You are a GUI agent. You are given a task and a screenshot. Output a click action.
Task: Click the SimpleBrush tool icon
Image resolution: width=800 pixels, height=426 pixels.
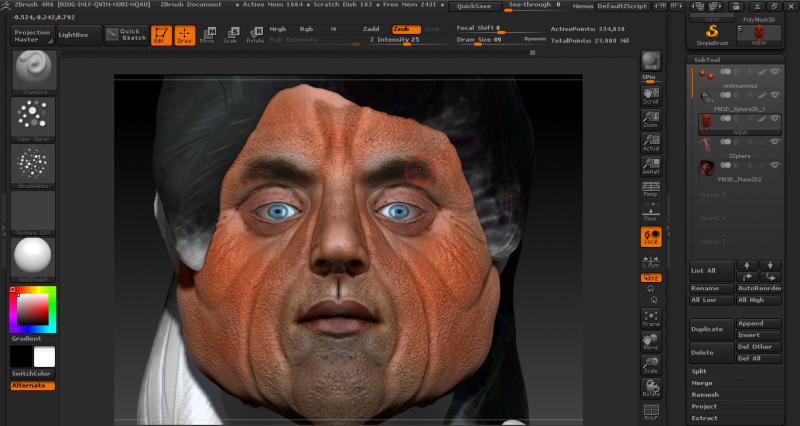point(712,35)
